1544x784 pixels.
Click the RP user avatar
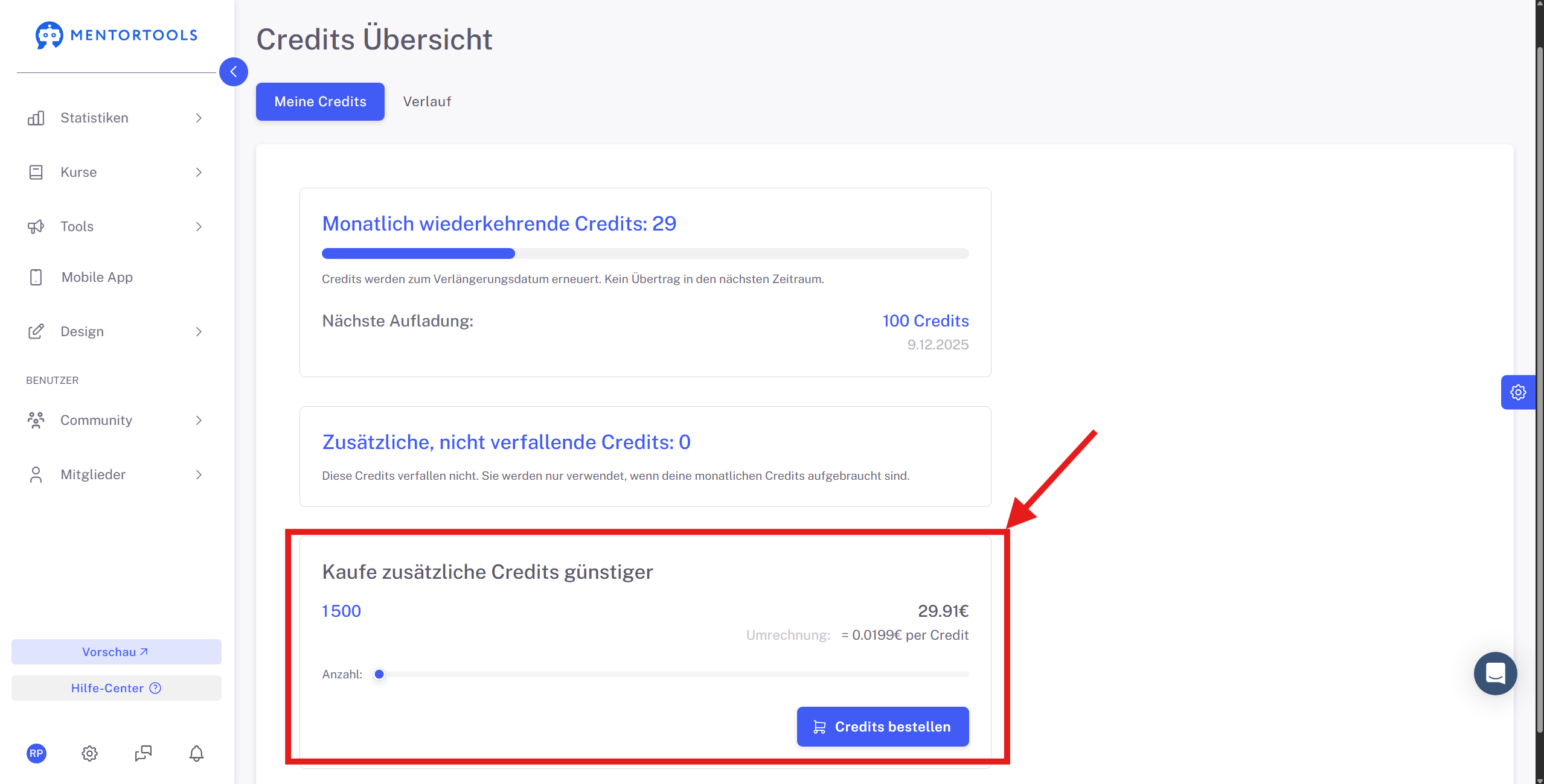pos(36,753)
